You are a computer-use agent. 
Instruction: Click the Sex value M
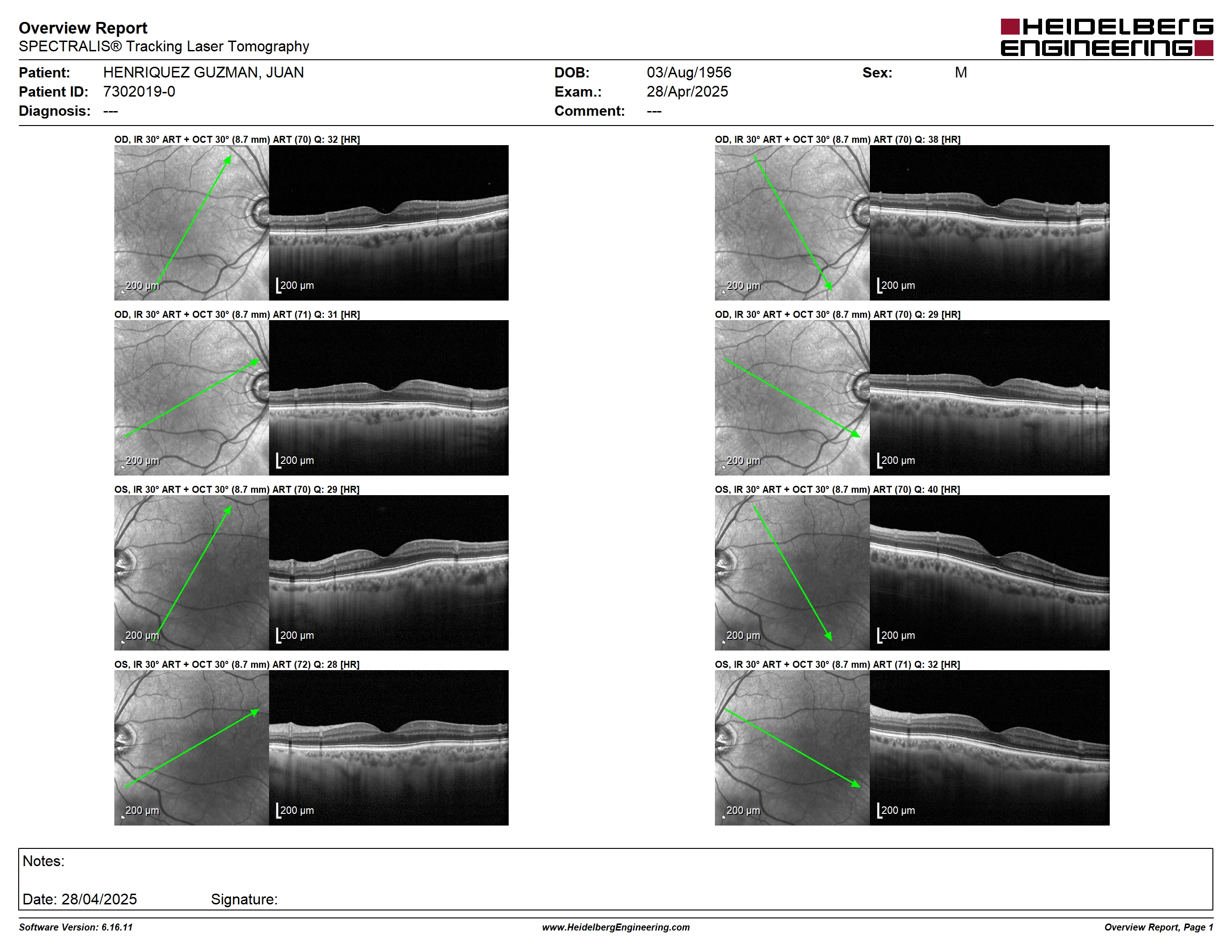coord(961,72)
